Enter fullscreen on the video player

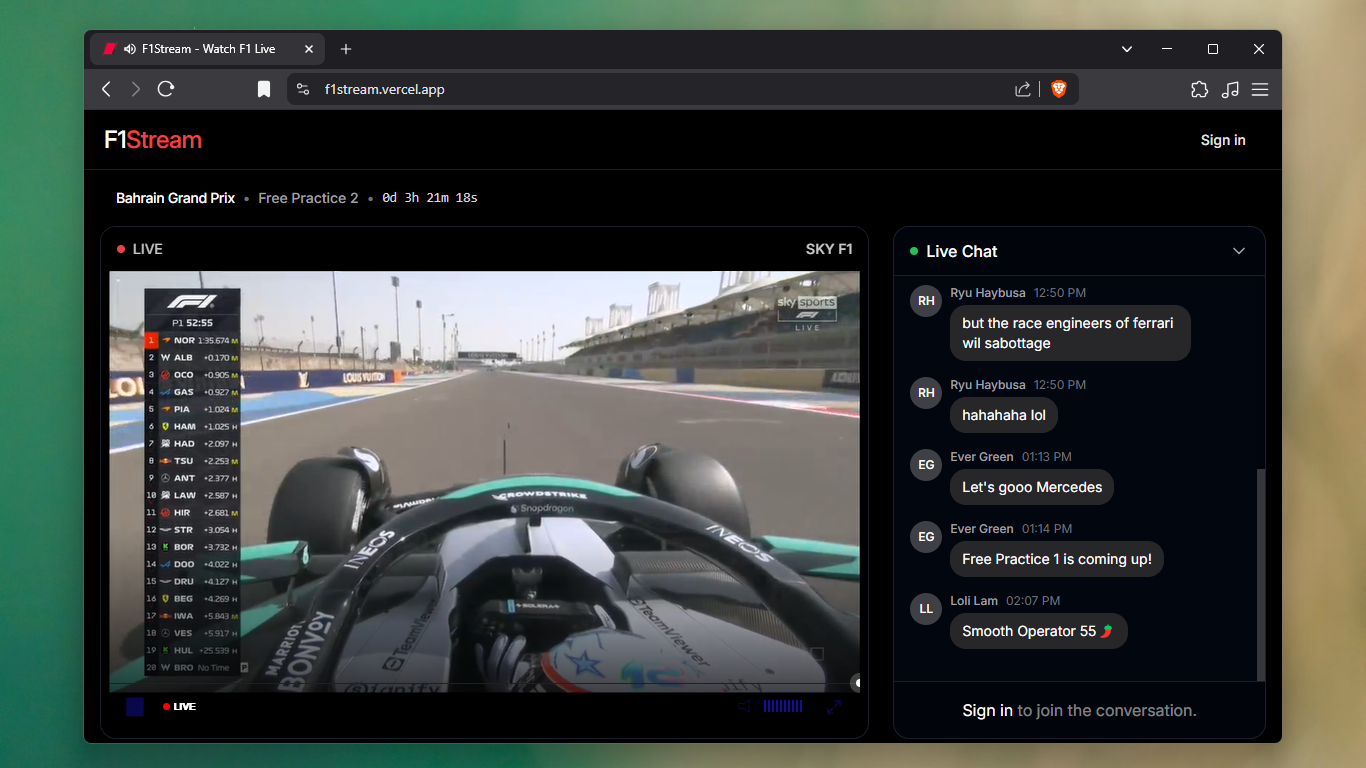(835, 706)
